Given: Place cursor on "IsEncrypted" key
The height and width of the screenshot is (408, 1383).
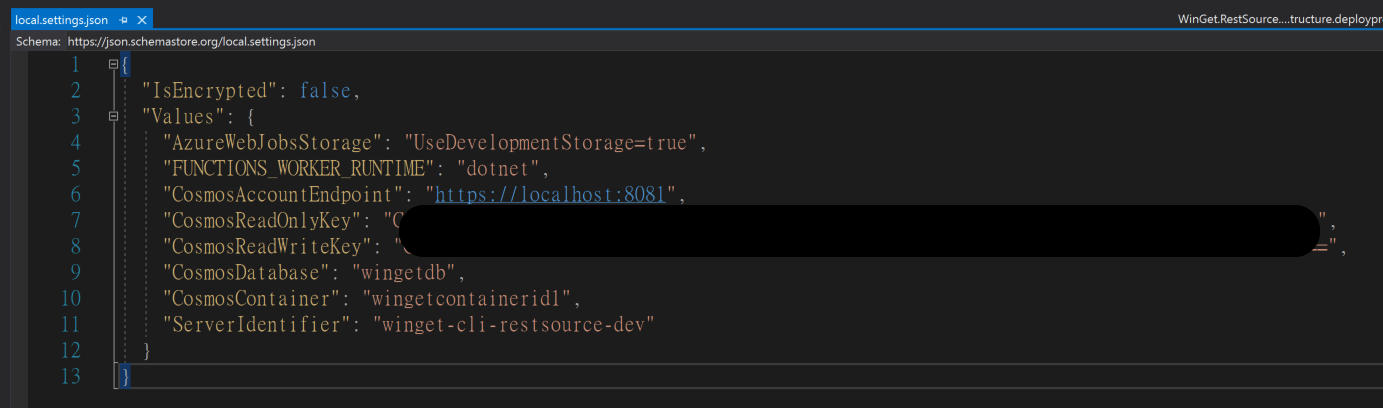Looking at the screenshot, I should pyautogui.click(x=209, y=90).
